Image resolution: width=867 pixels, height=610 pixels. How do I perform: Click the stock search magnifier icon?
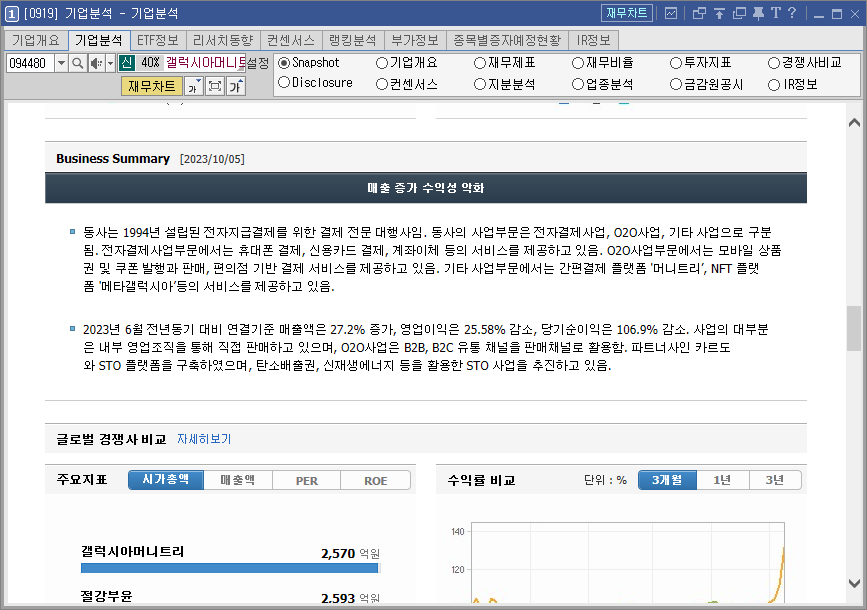[x=78, y=64]
